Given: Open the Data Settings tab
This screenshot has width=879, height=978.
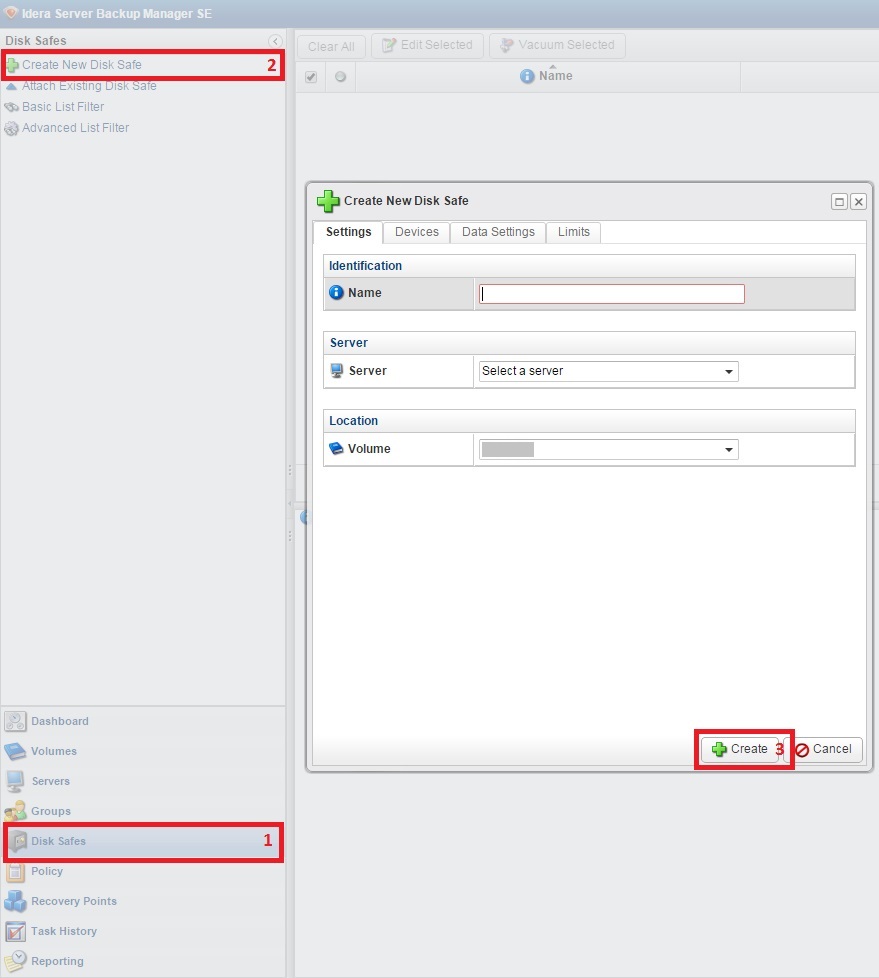Looking at the screenshot, I should (x=498, y=232).
